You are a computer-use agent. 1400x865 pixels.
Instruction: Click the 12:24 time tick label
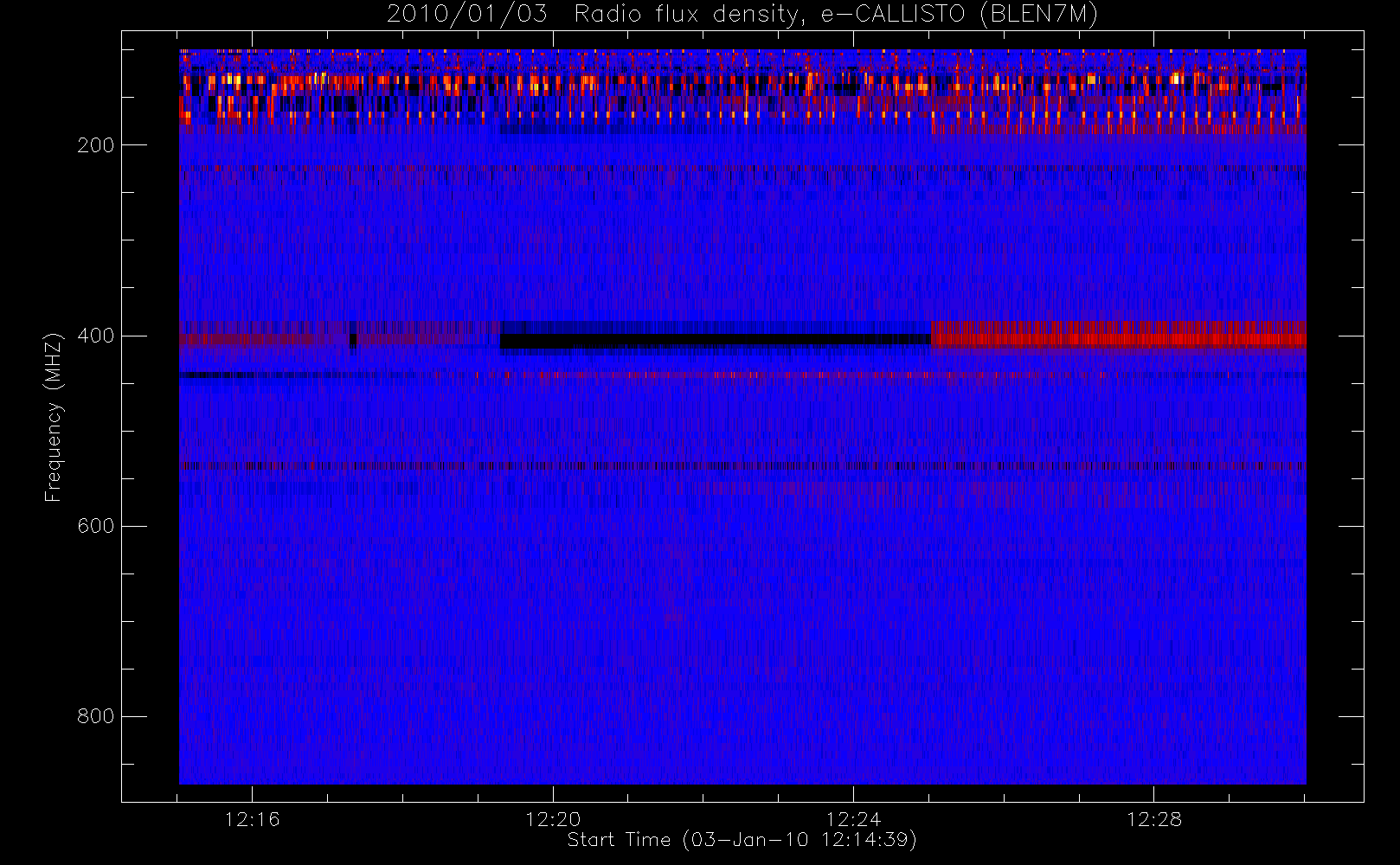[x=853, y=819]
